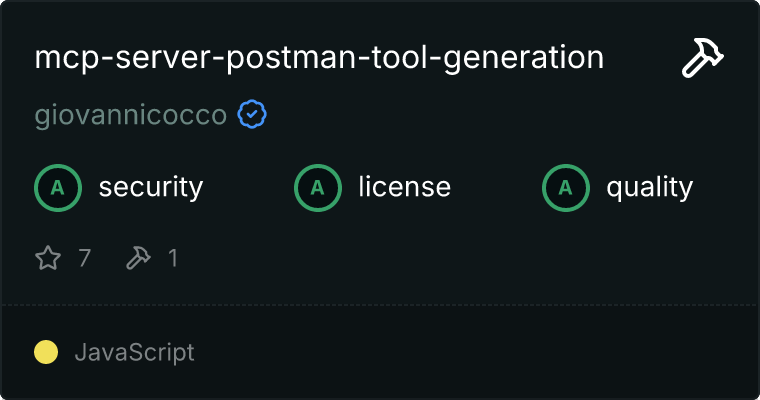The image size is (760, 400).
Task: Select the letter A inside security badge
Action: click(x=58, y=188)
